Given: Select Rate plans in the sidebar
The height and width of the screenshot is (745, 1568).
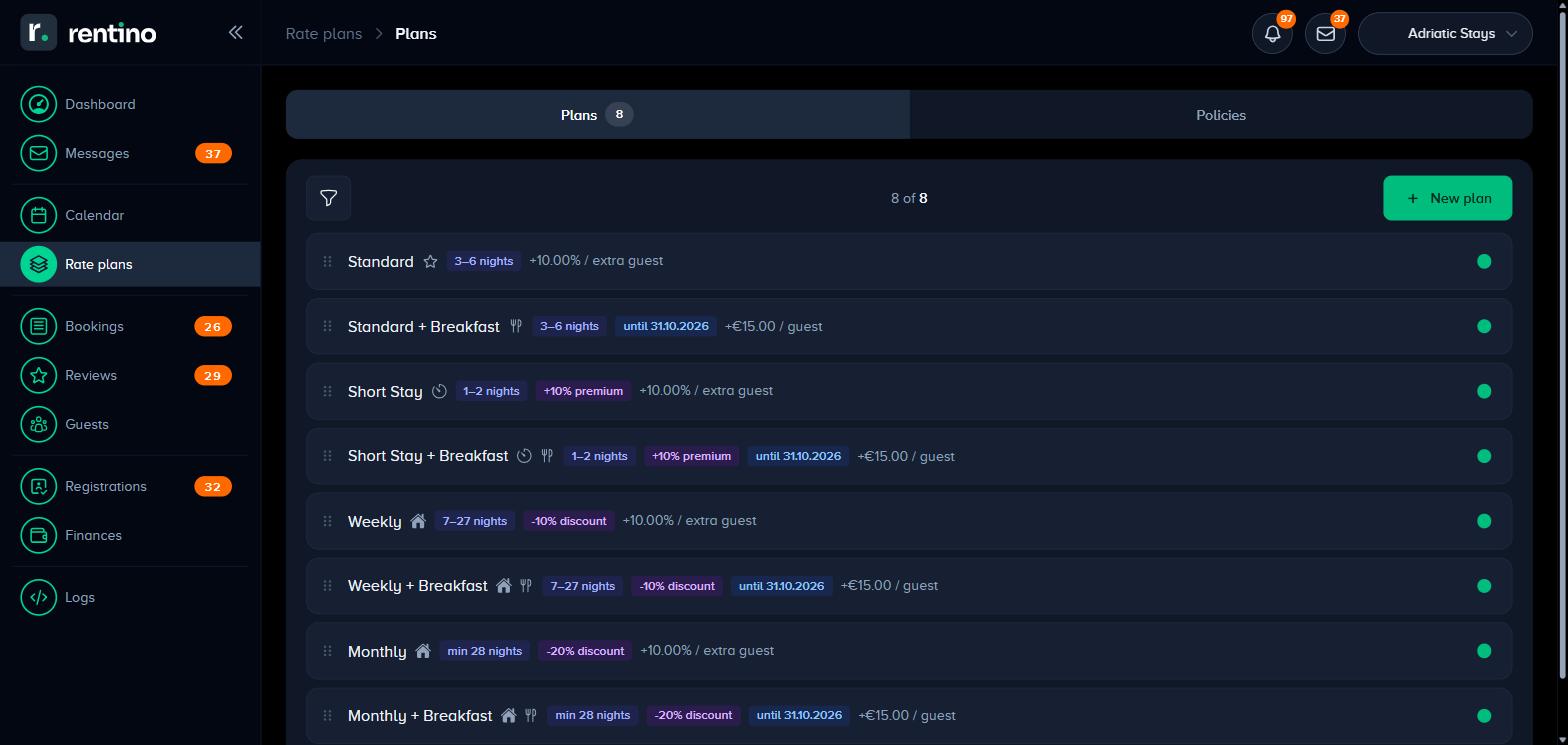Looking at the screenshot, I should pos(130,264).
